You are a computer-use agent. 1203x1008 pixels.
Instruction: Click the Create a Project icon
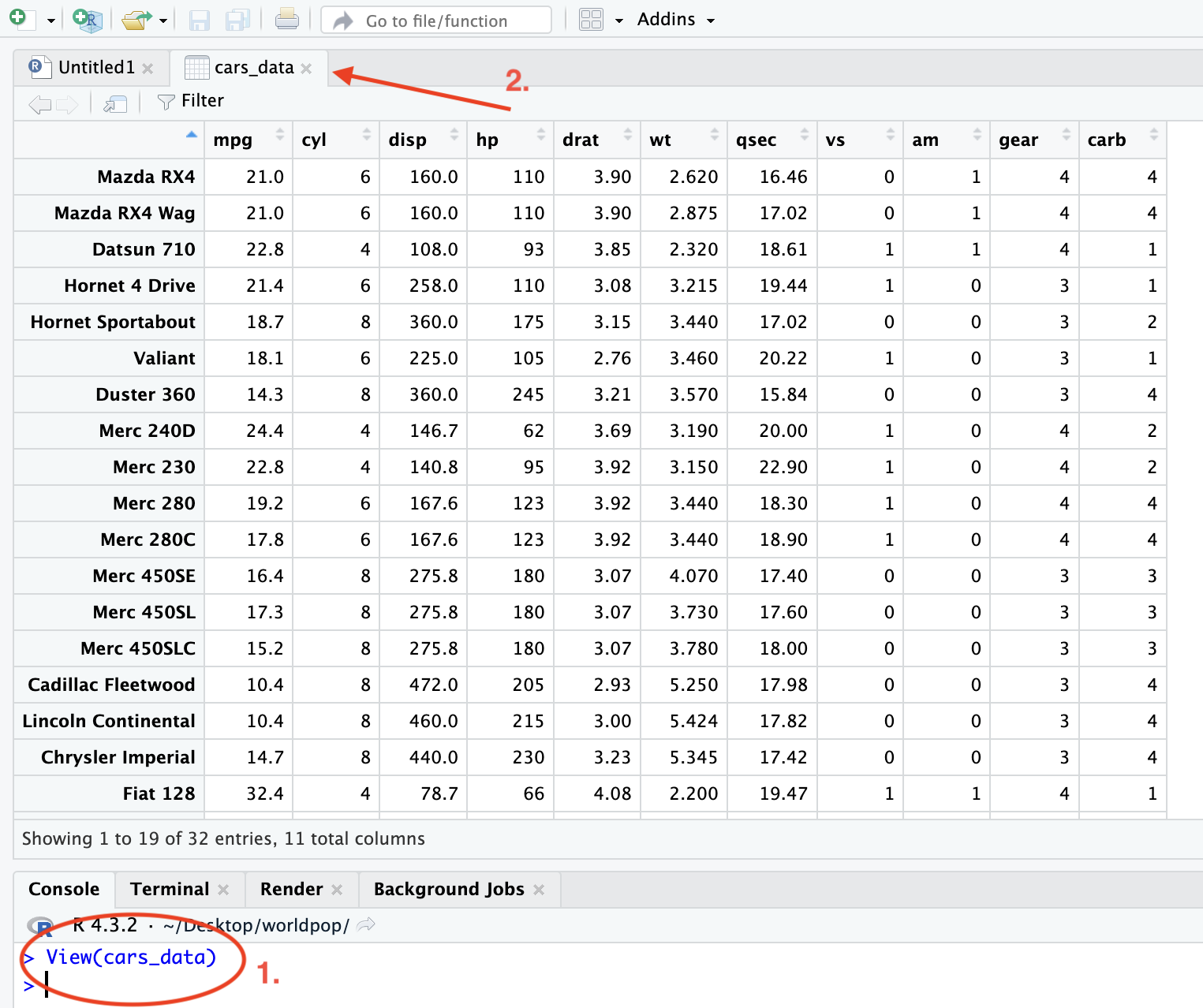click(x=88, y=19)
